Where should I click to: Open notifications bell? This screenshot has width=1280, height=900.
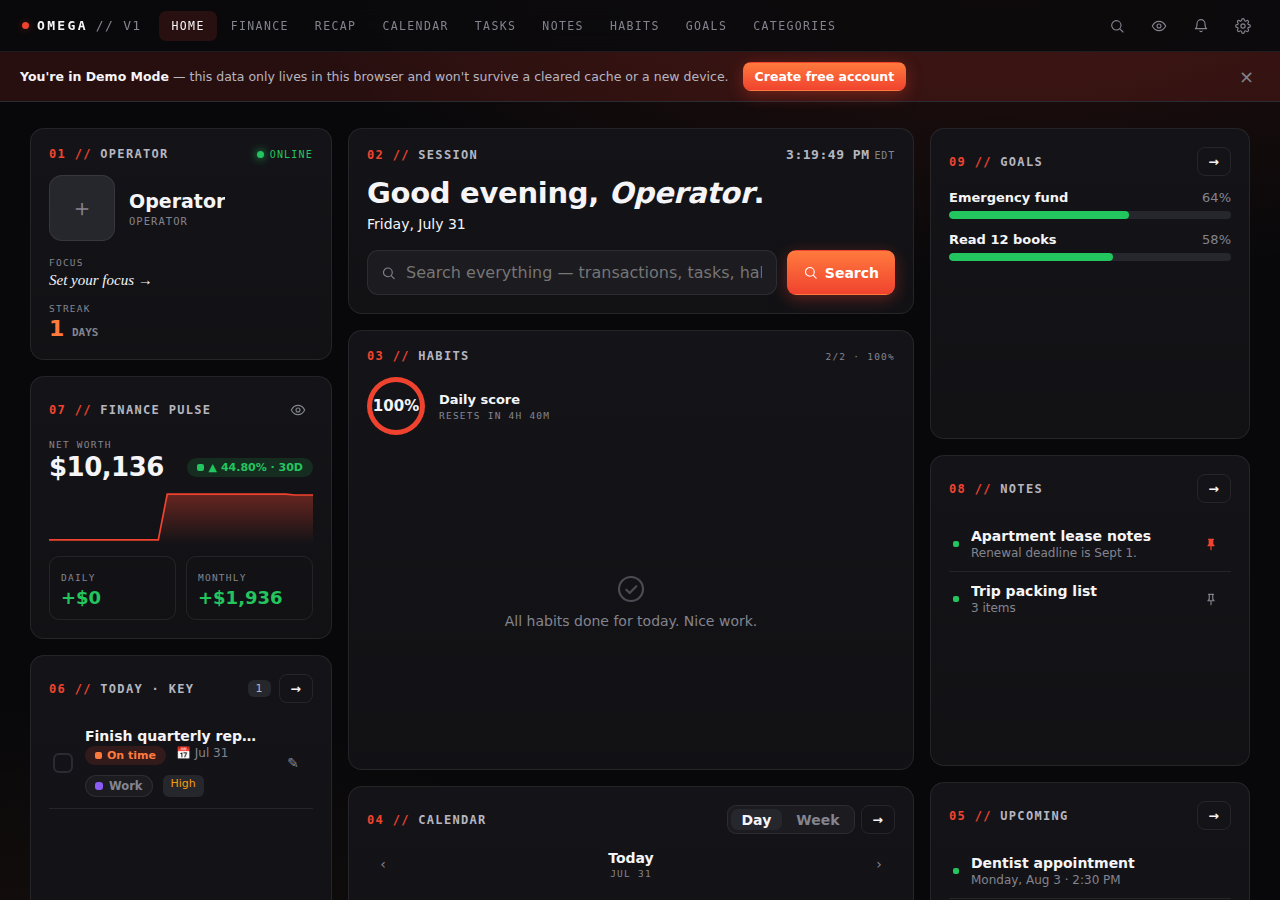1201,26
